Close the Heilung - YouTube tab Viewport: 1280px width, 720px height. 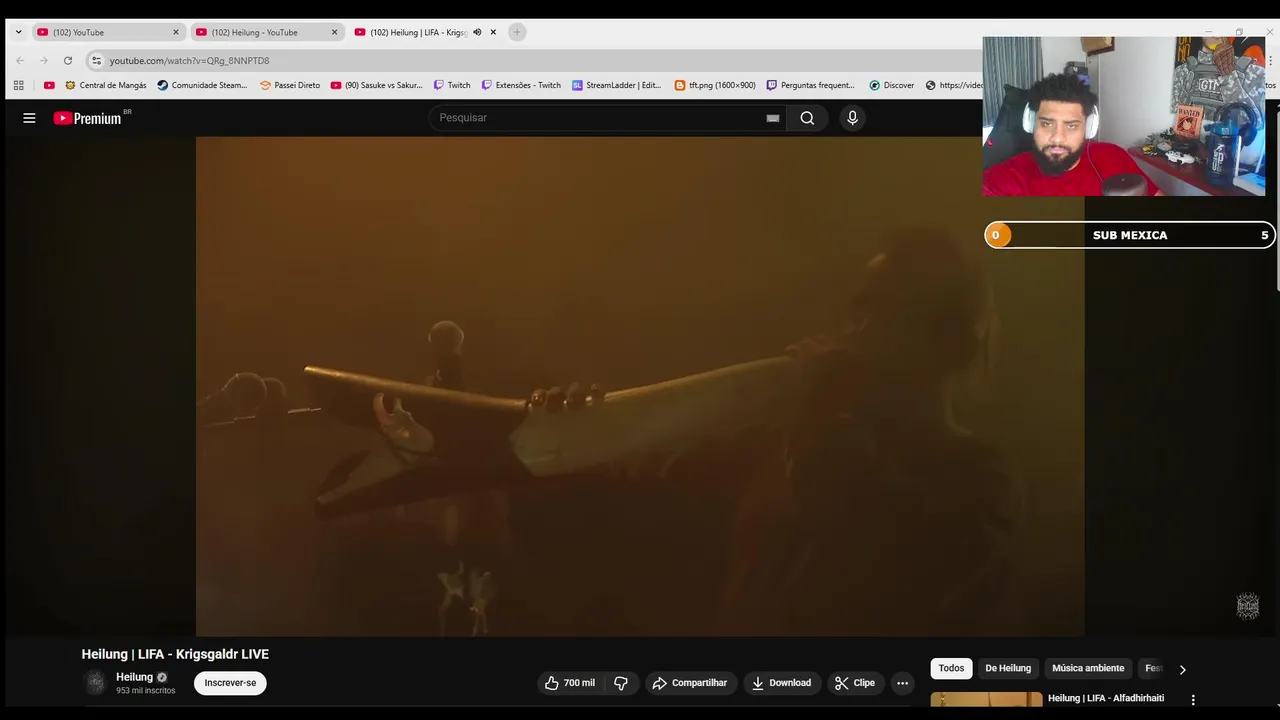tap(334, 32)
